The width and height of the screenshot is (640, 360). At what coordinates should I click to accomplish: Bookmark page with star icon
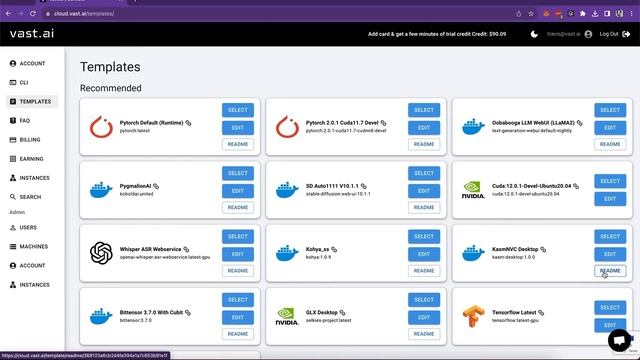(x=531, y=13)
